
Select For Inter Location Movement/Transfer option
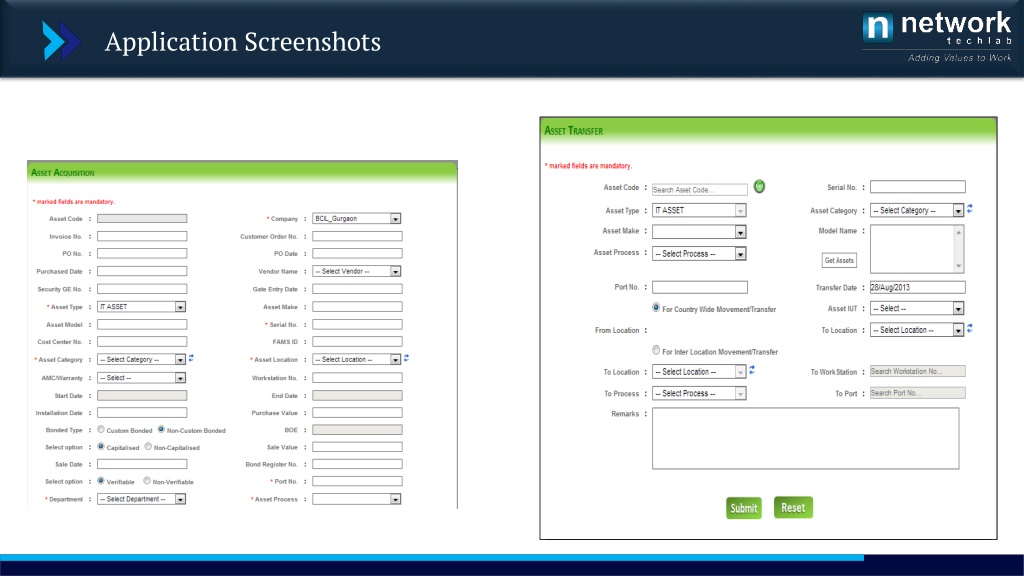pos(656,351)
